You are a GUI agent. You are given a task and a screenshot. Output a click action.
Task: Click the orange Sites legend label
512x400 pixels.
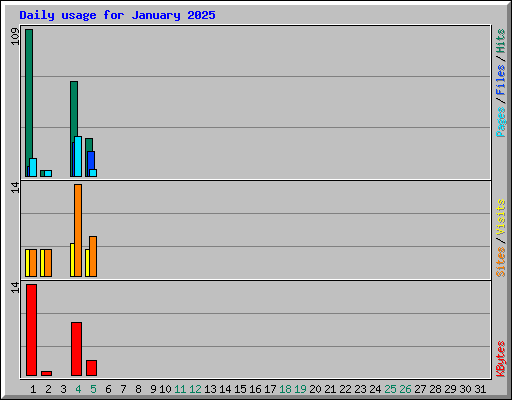500,262
